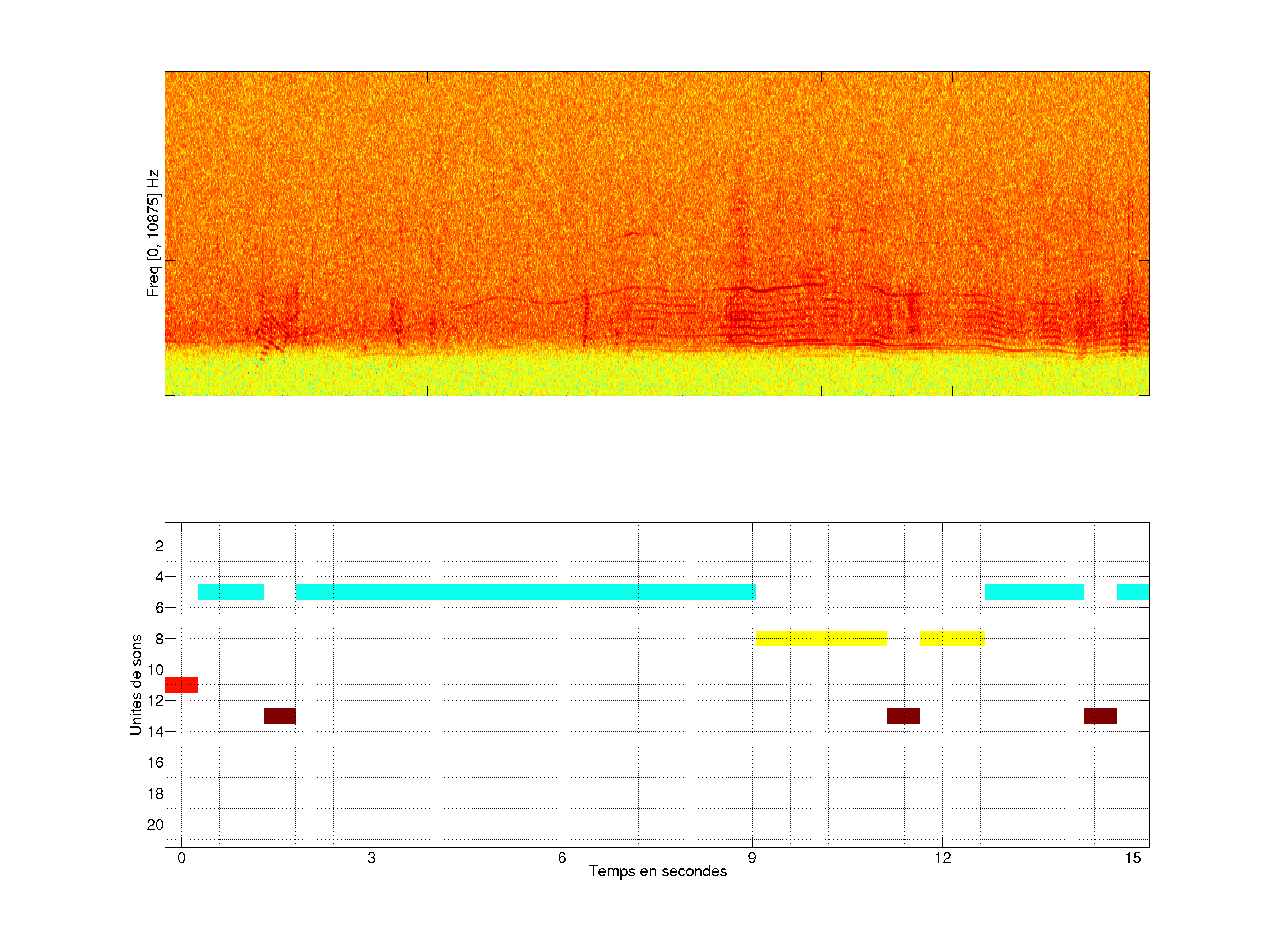
Task: Click the y-axis tick label 20
Action: [155, 825]
